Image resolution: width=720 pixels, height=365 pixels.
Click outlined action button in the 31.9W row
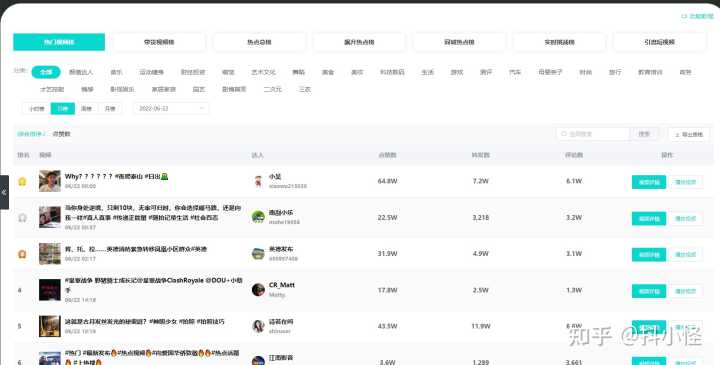tap(686, 254)
